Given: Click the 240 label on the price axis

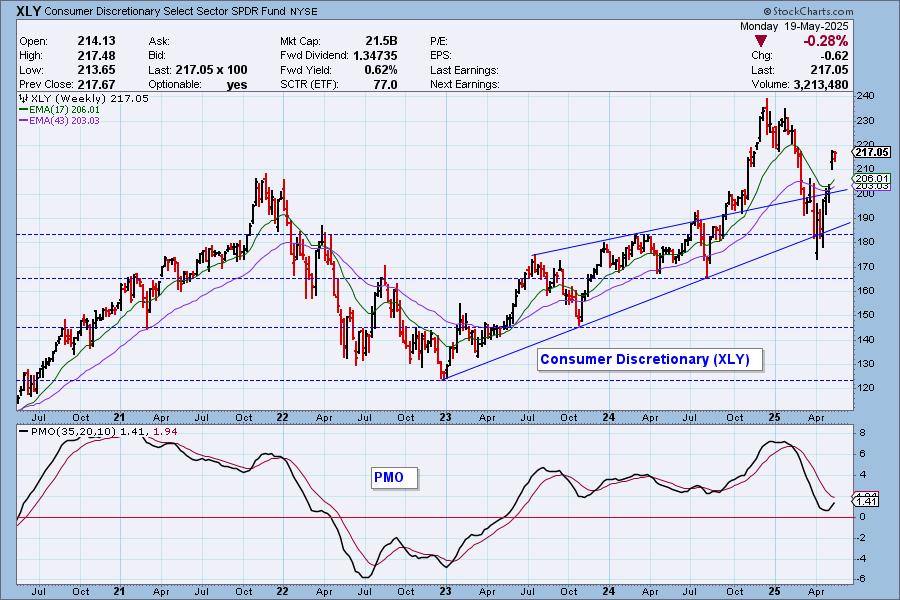Looking at the screenshot, I should (866, 96).
